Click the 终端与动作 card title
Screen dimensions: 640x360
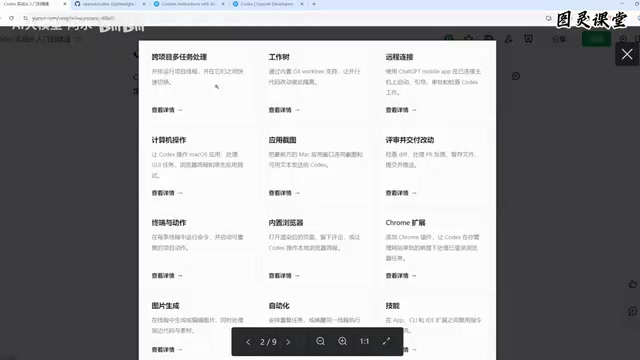pyautogui.click(x=169, y=223)
